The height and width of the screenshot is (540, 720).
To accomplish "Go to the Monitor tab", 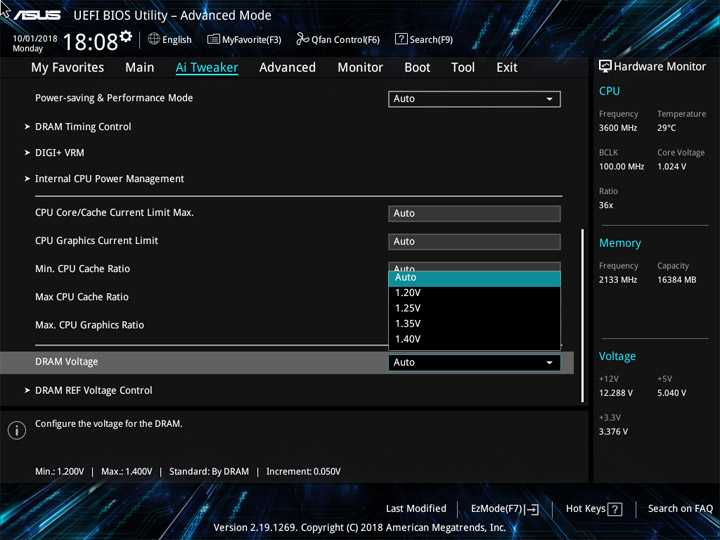I will click(360, 68).
